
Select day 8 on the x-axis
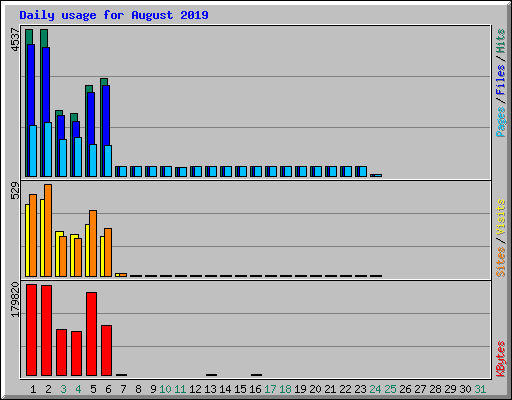(138, 389)
